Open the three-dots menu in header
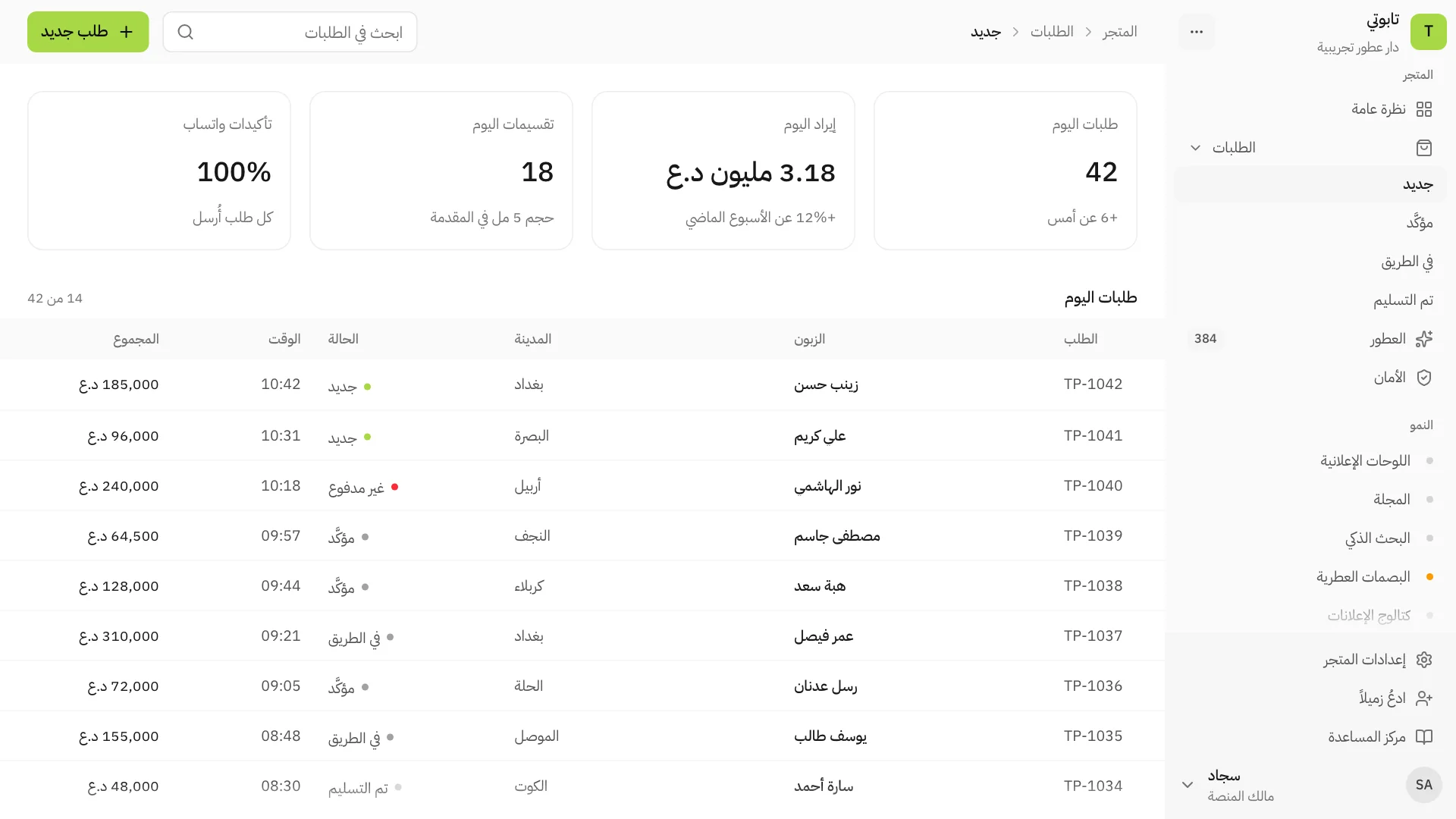 tap(1197, 32)
